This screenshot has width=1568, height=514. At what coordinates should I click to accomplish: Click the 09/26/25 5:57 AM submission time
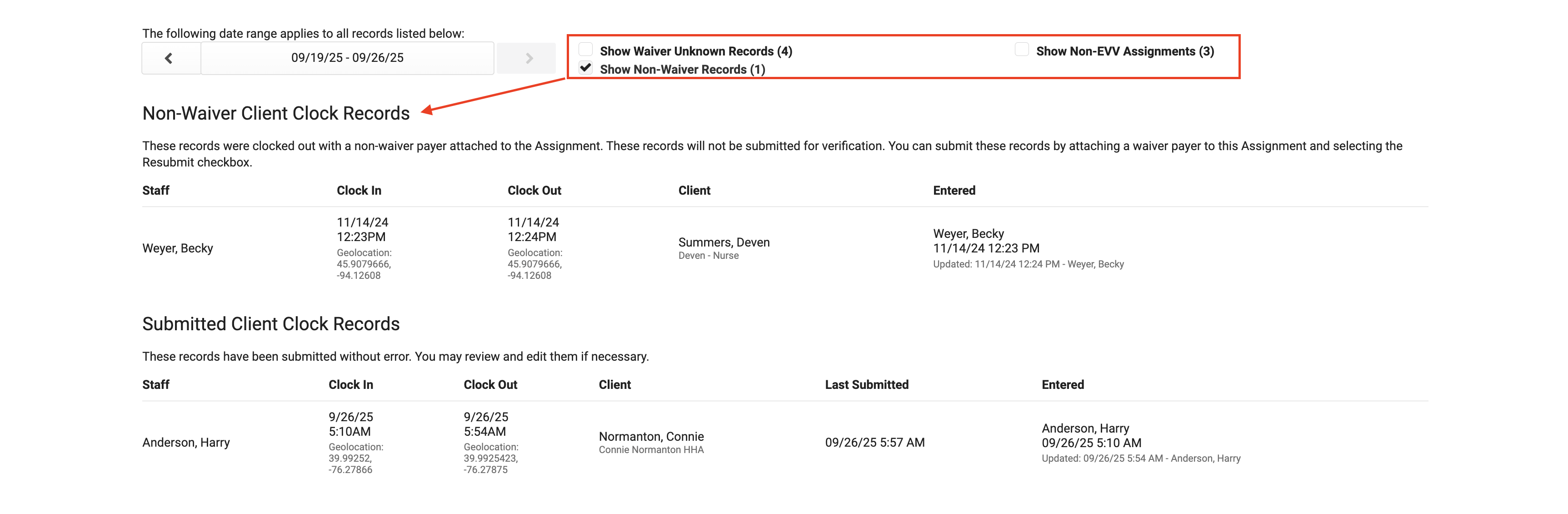tap(874, 442)
